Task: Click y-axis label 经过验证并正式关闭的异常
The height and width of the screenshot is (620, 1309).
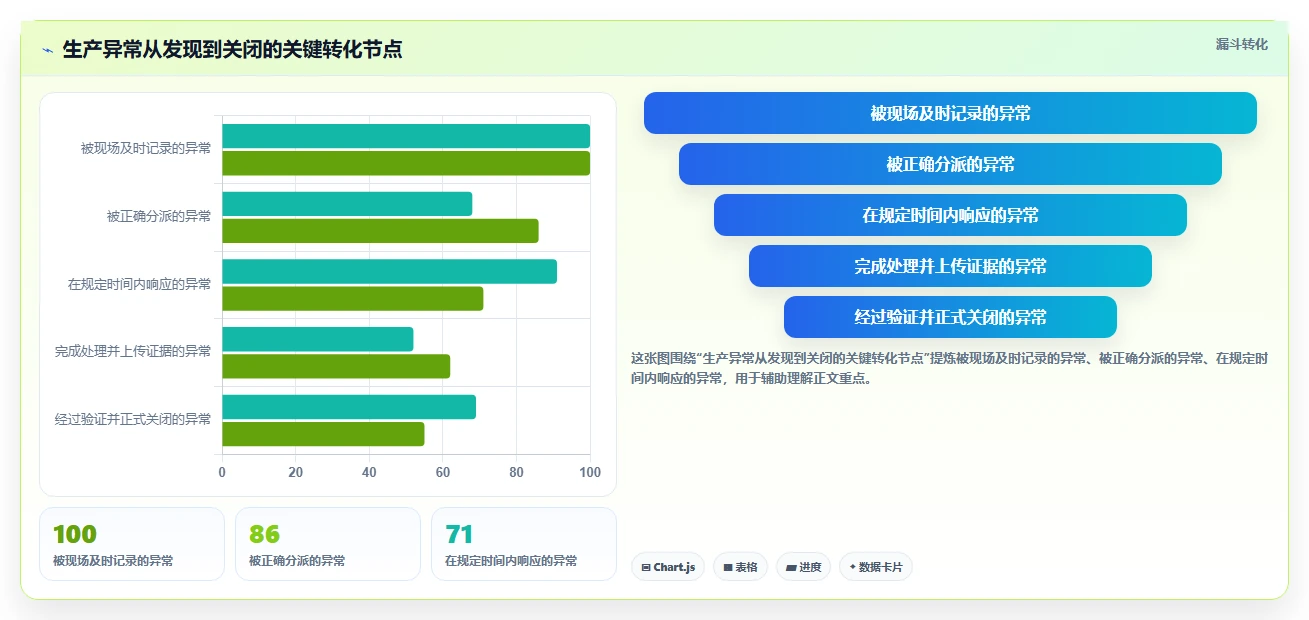Action: (x=133, y=420)
